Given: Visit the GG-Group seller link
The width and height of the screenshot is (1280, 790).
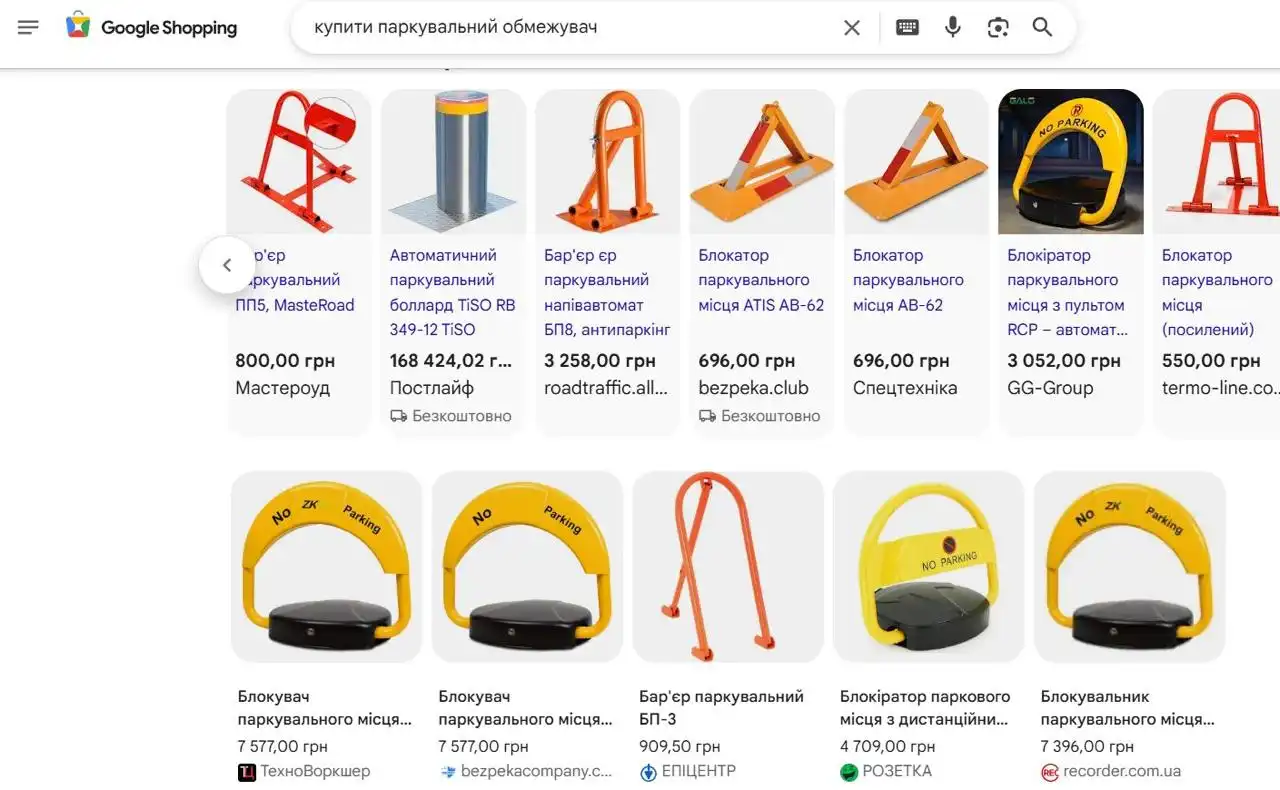Looking at the screenshot, I should tap(1049, 387).
